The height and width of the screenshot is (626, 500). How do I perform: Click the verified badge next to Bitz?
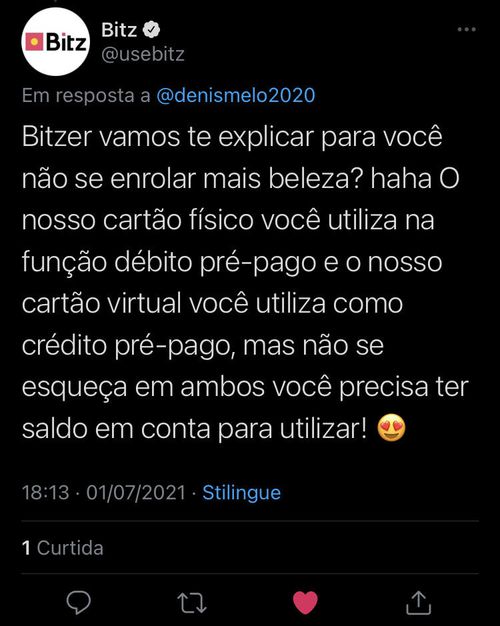(151, 30)
